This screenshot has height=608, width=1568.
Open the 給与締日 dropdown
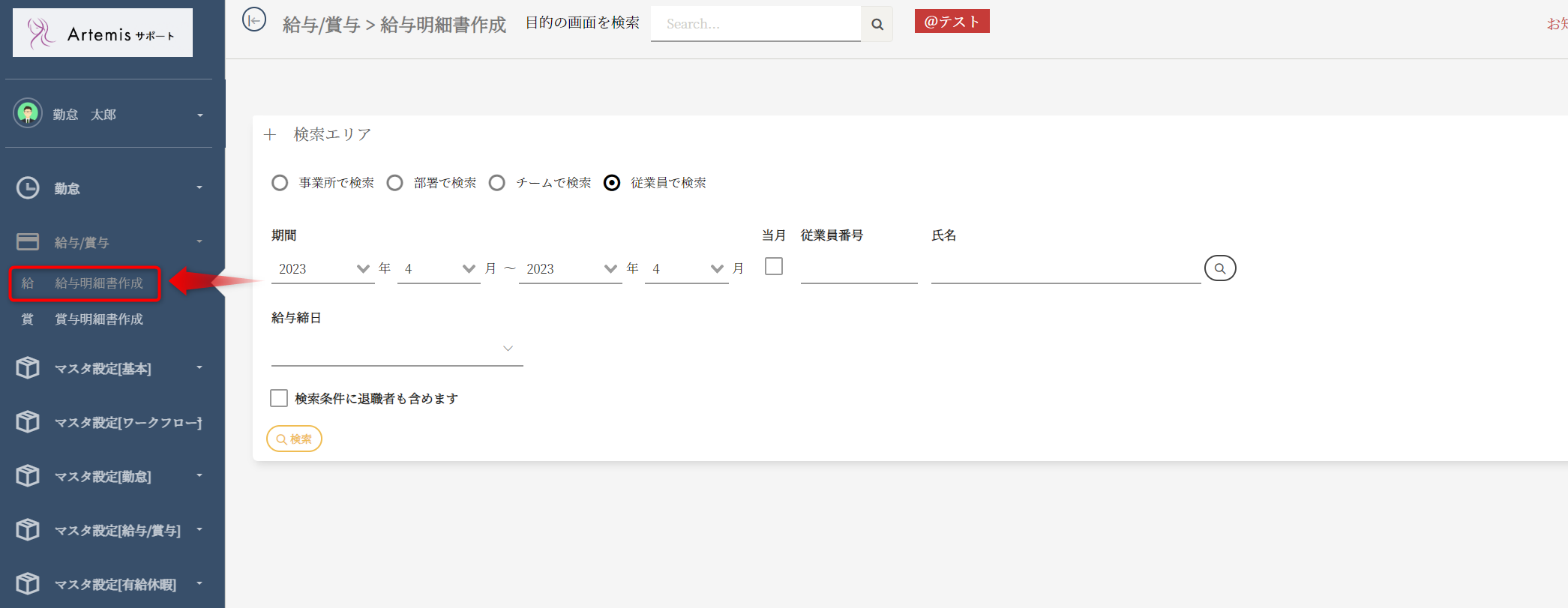point(397,349)
